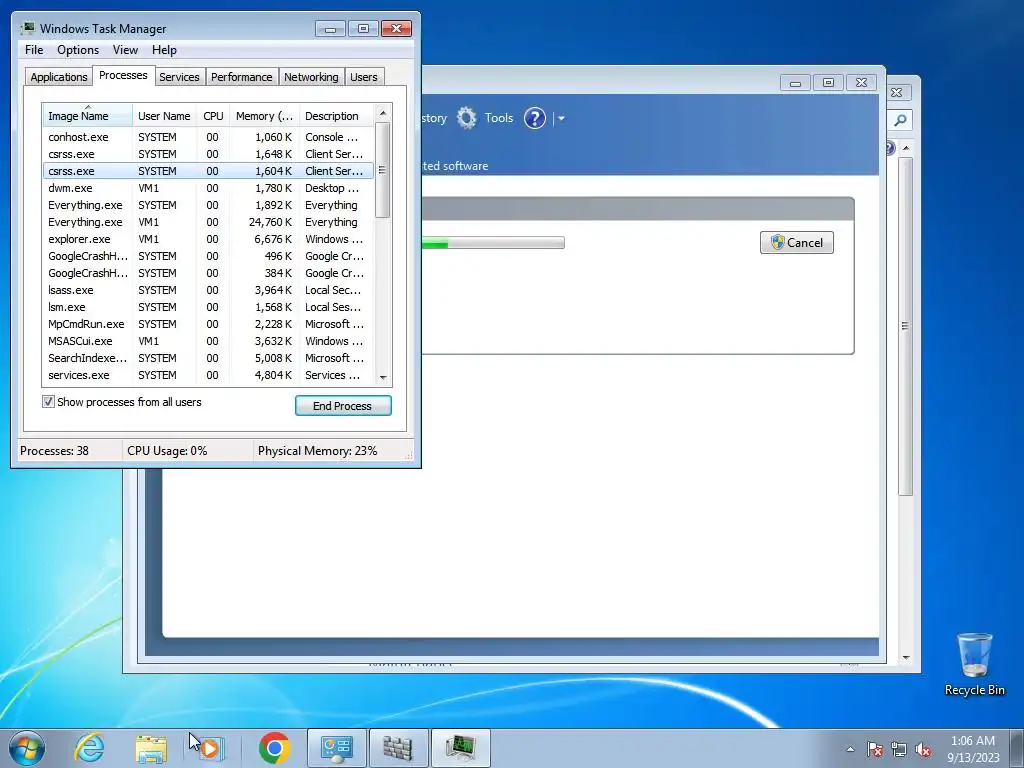Viewport: 1024px width, 768px height.
Task: Sort processes by Image Name column
Action: tap(88, 116)
